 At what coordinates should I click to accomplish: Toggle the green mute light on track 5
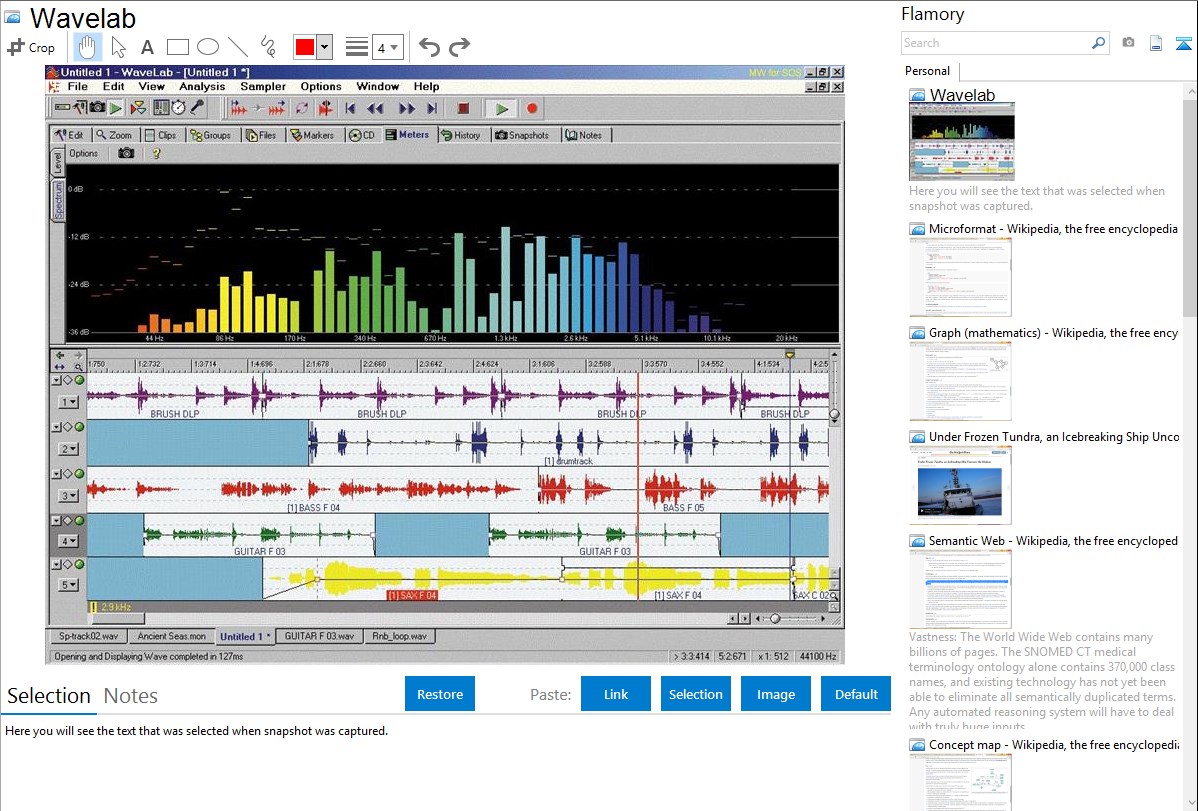coord(79,565)
